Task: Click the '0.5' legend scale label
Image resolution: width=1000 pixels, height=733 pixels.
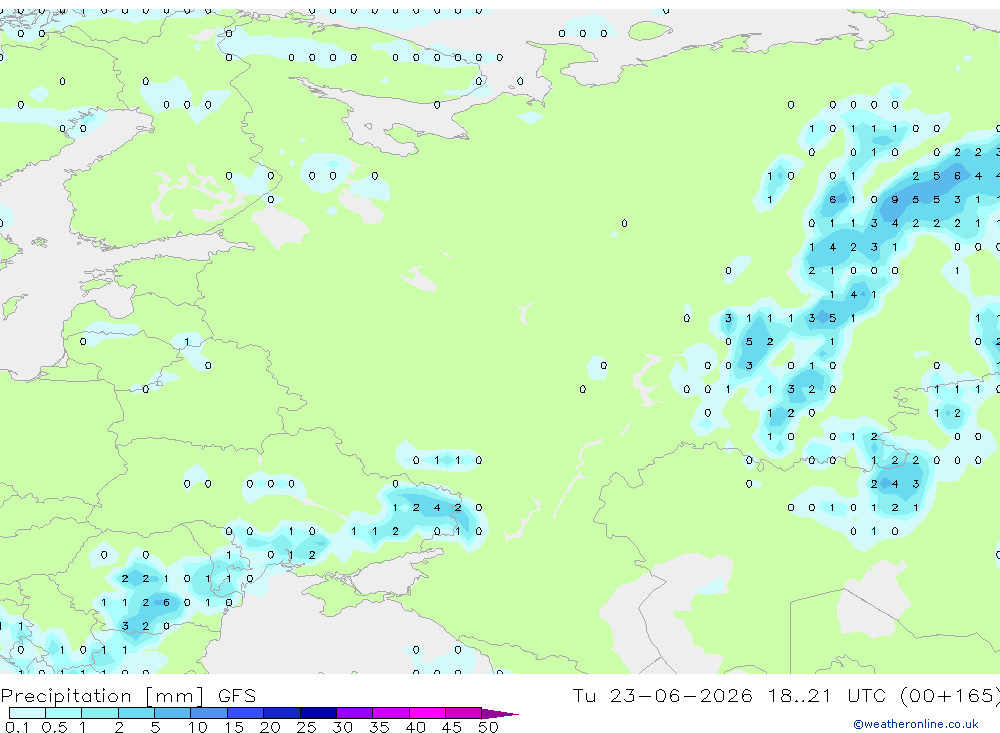Action: pyautogui.click(x=54, y=727)
